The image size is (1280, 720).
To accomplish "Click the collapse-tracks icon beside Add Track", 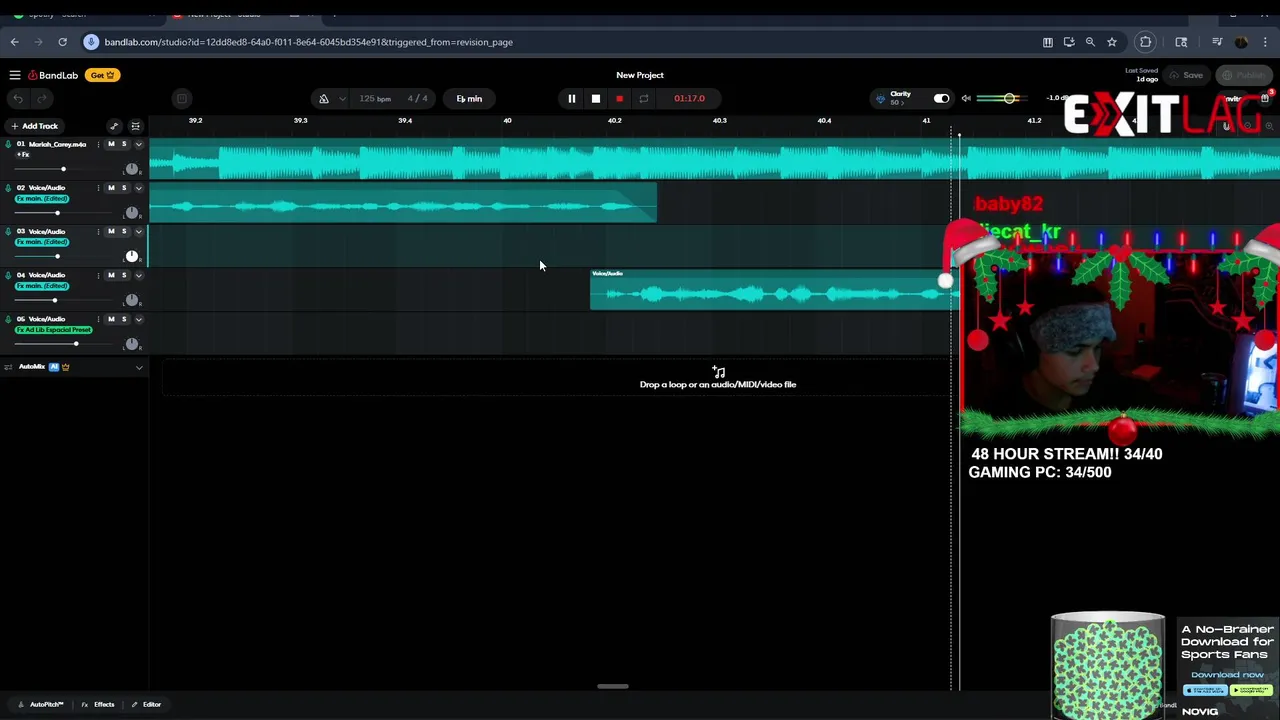I will pyautogui.click(x=135, y=126).
